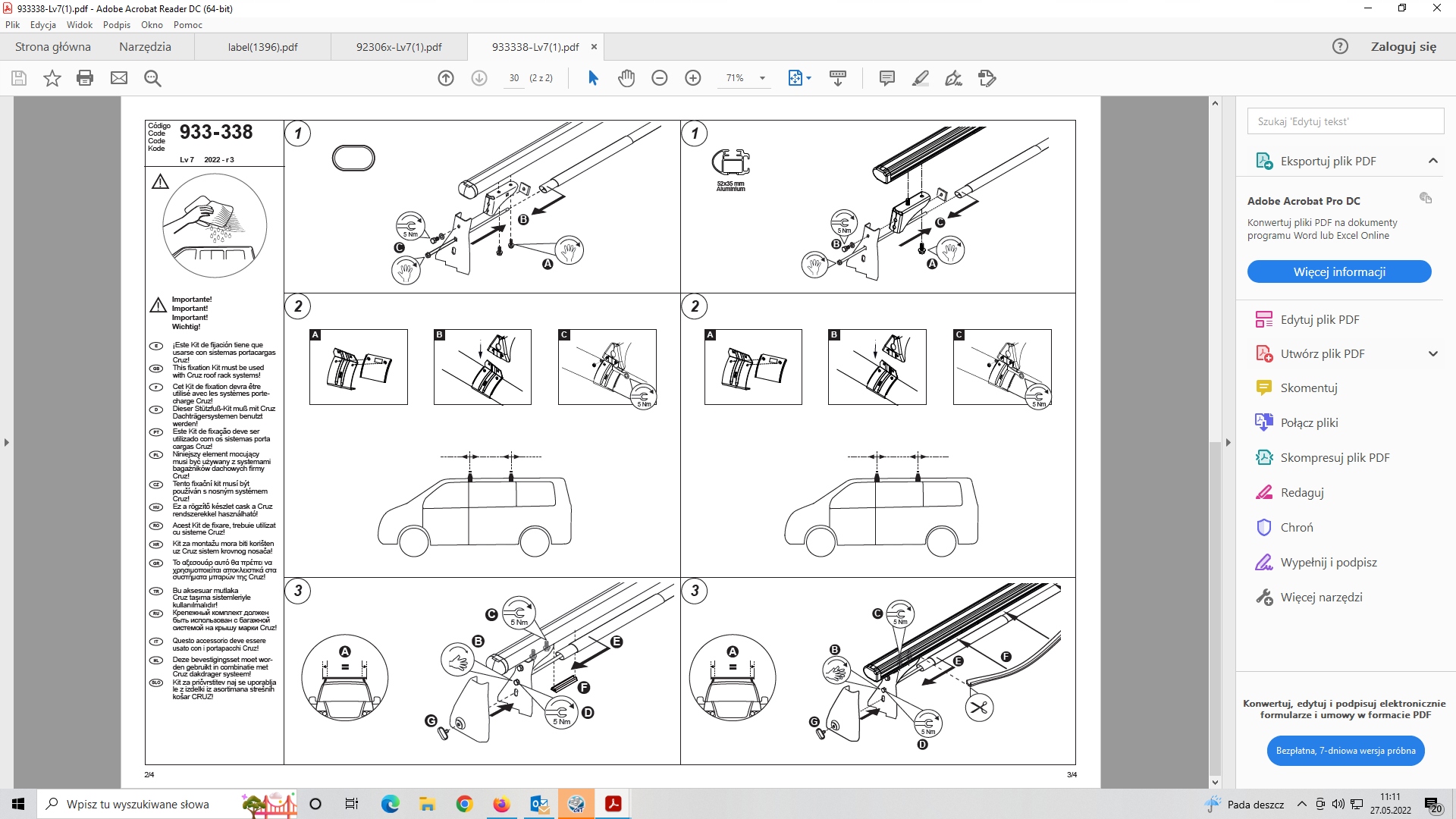Expand the left navigation pane
The height and width of the screenshot is (819, 1456).
tap(7, 442)
